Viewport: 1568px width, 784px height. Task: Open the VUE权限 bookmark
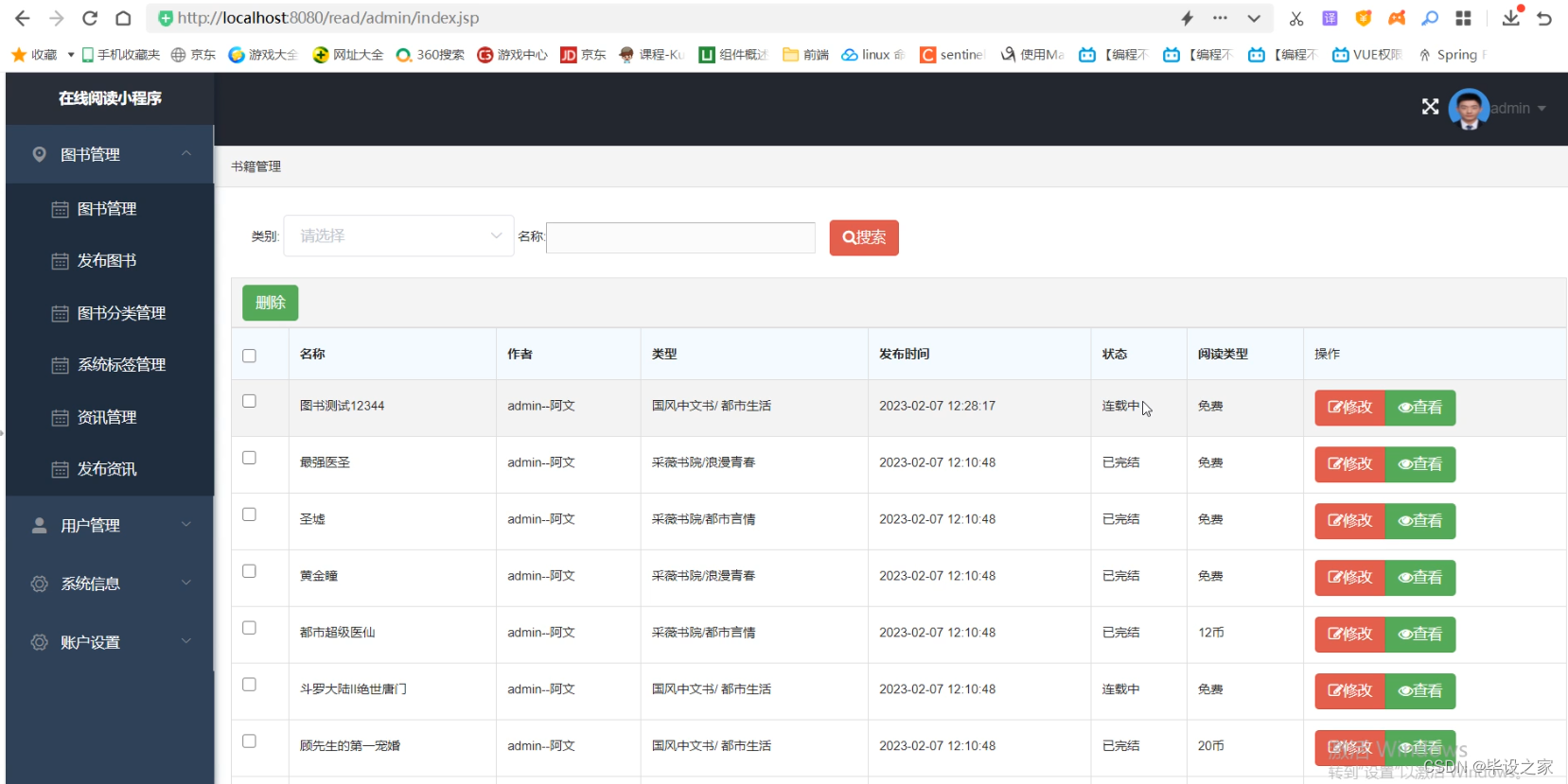1366,55
